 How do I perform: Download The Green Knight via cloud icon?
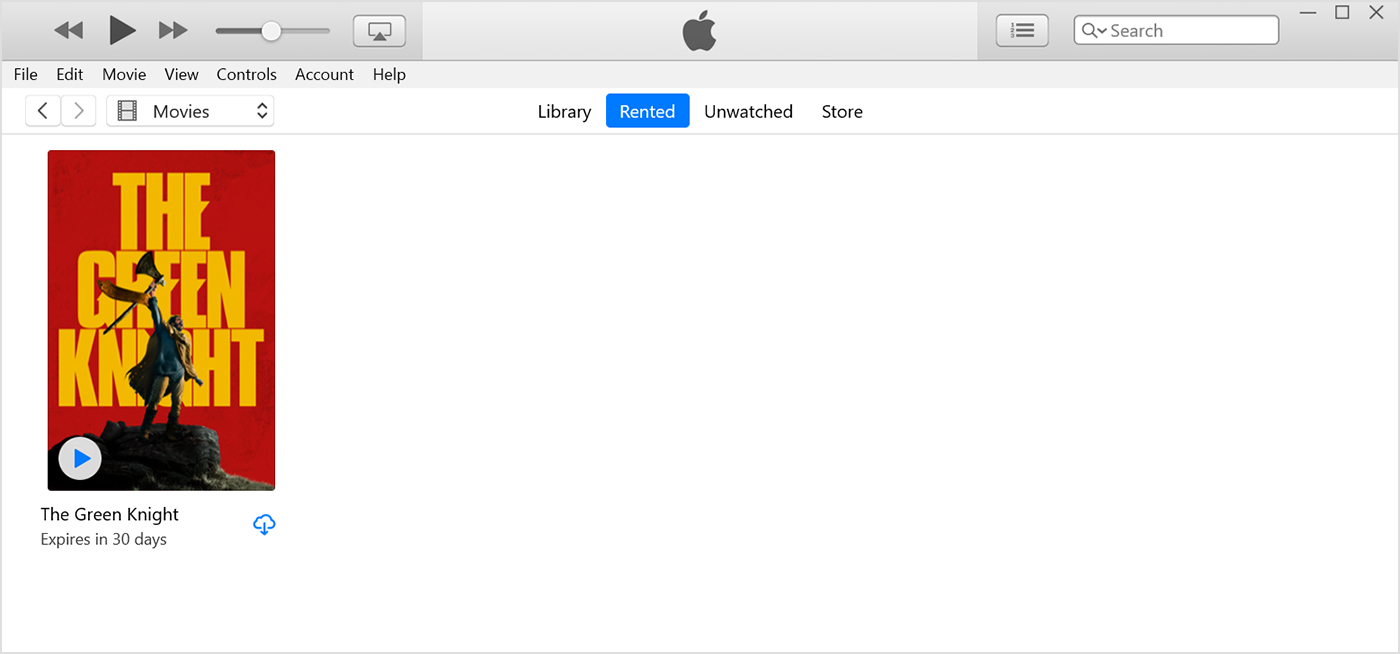coord(264,524)
